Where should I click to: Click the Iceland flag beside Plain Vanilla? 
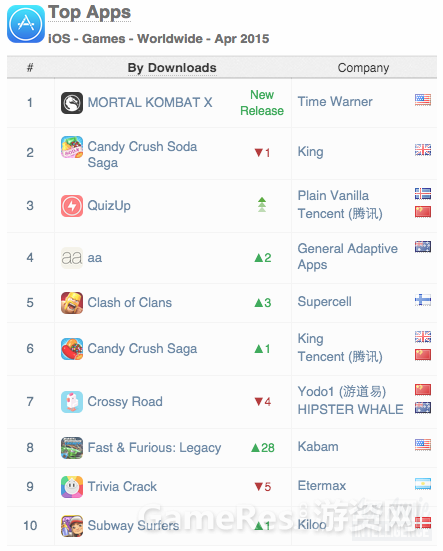[x=423, y=194]
